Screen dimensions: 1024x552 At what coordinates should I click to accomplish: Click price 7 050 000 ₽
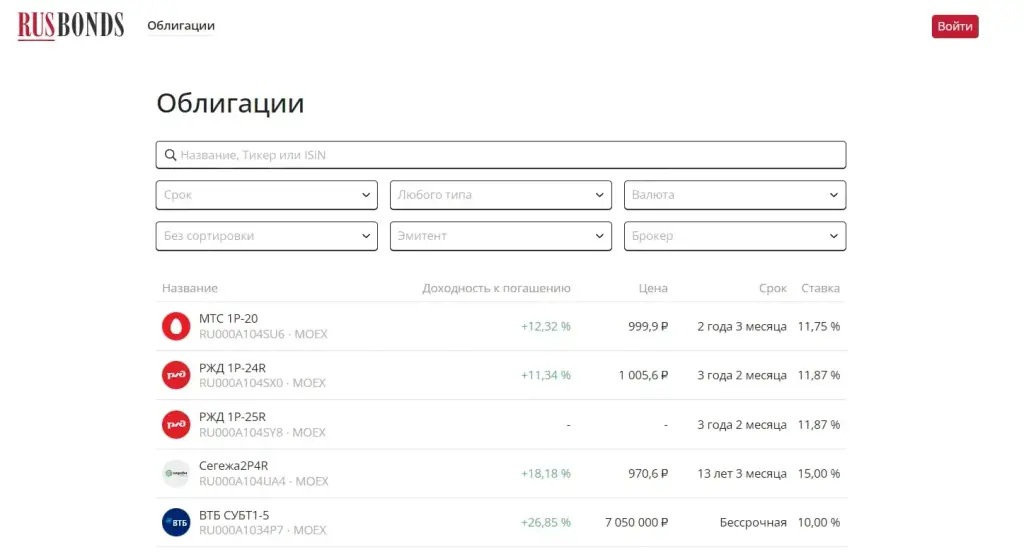636,523
